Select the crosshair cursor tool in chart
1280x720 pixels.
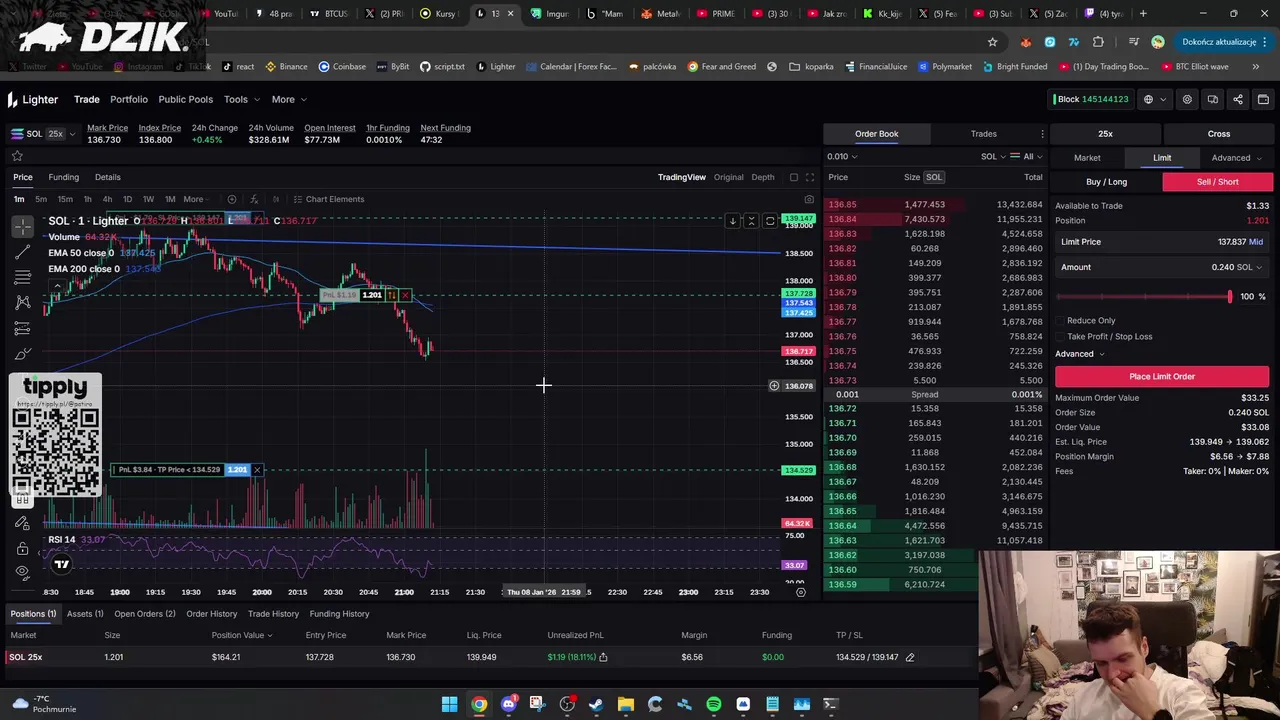22,226
